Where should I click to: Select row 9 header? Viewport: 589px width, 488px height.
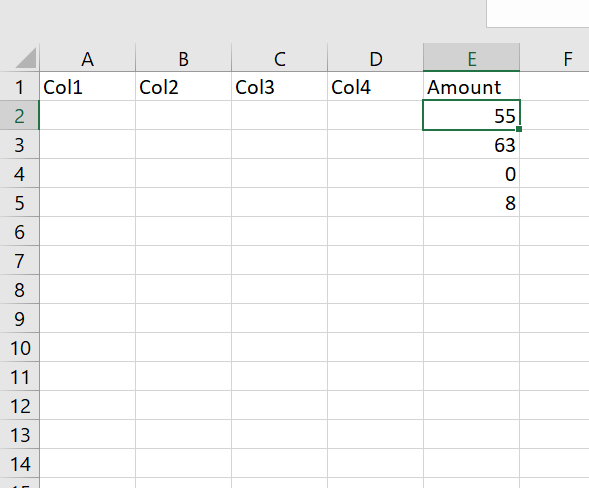(20, 318)
